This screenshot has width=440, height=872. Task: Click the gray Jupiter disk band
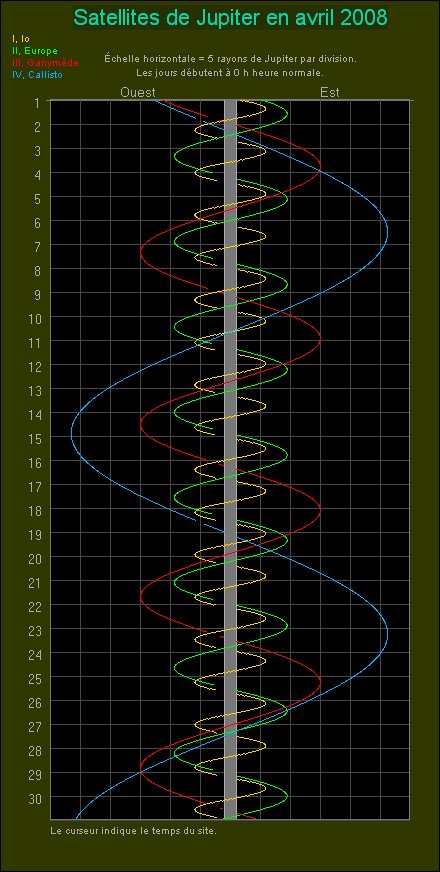point(230,459)
